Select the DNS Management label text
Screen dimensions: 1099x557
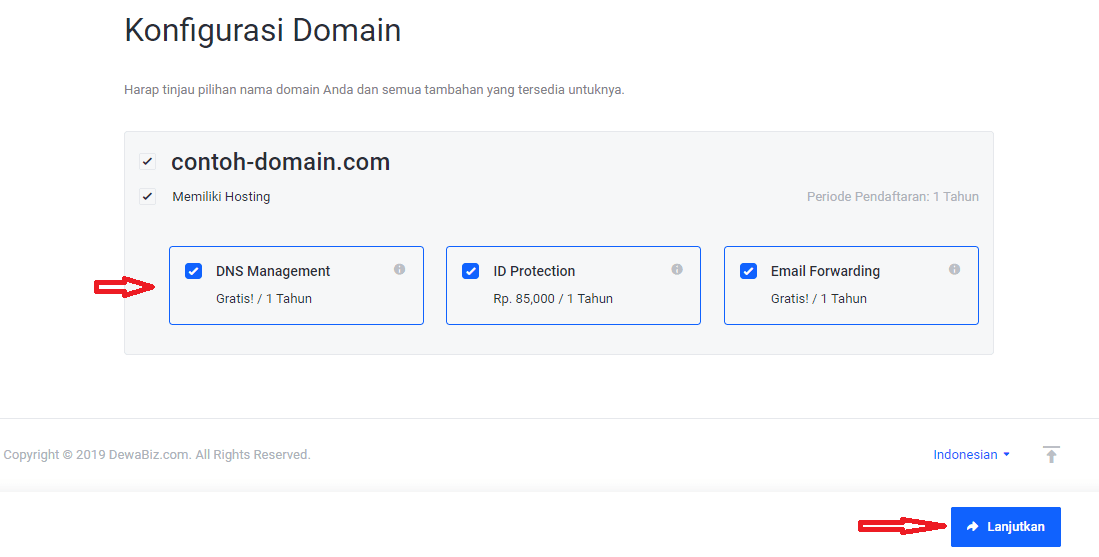(x=273, y=271)
